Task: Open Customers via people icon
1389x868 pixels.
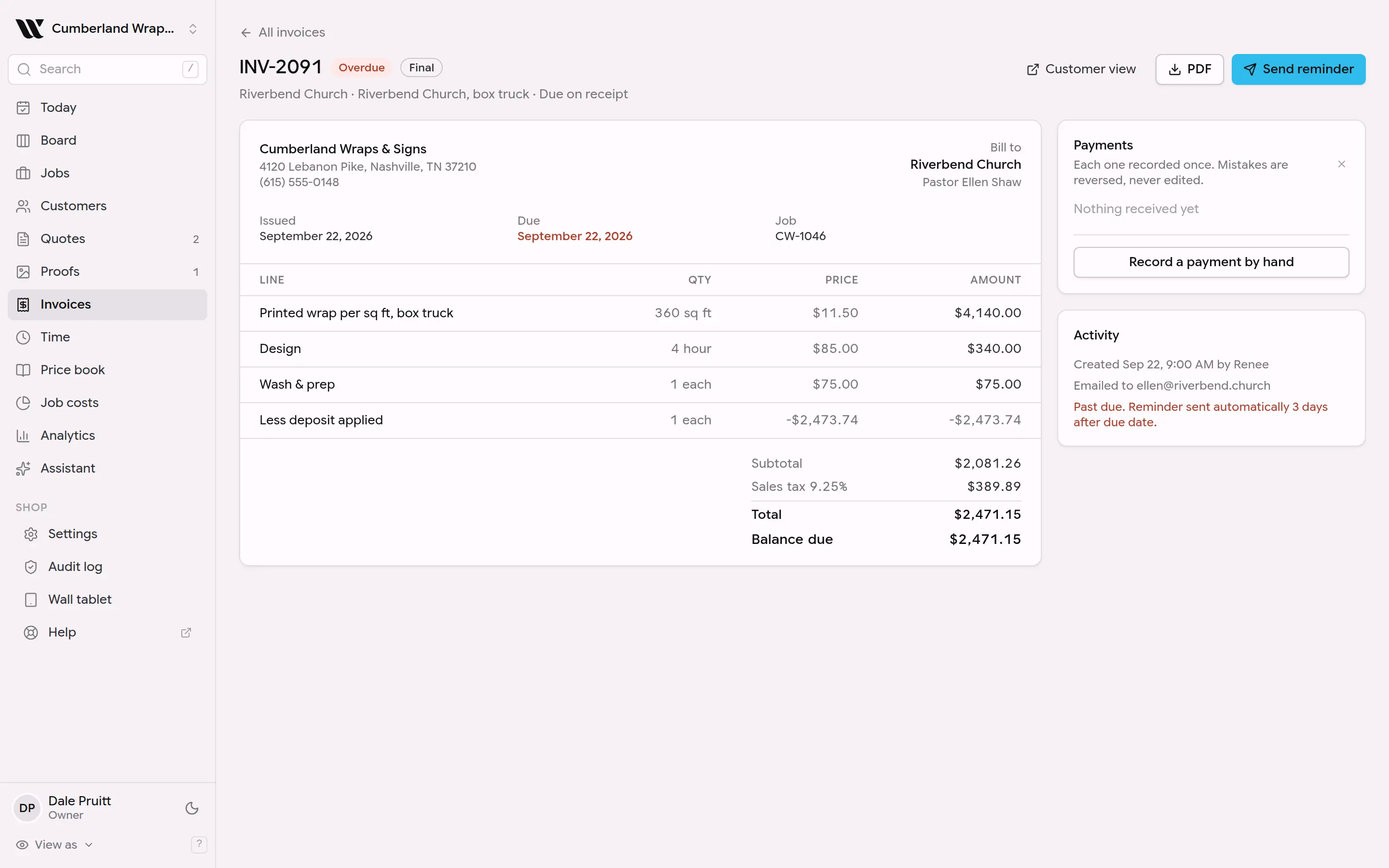Action: [x=23, y=205]
